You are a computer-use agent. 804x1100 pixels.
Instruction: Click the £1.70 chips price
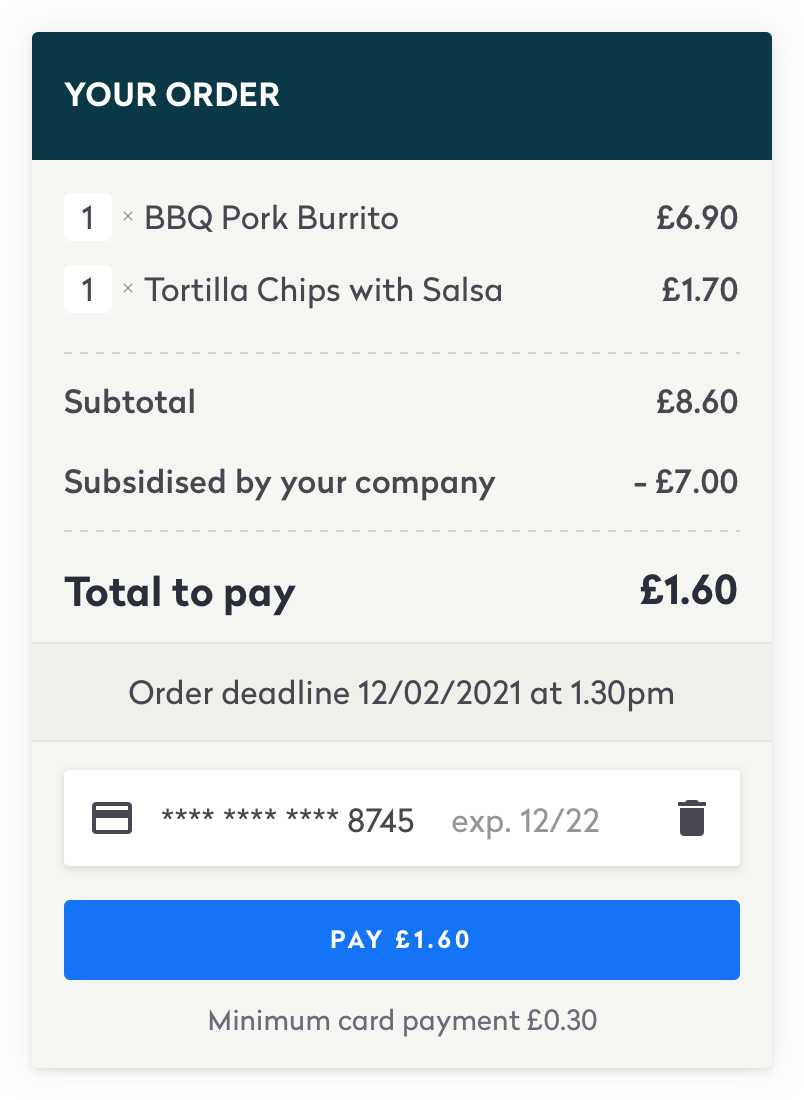tap(699, 290)
